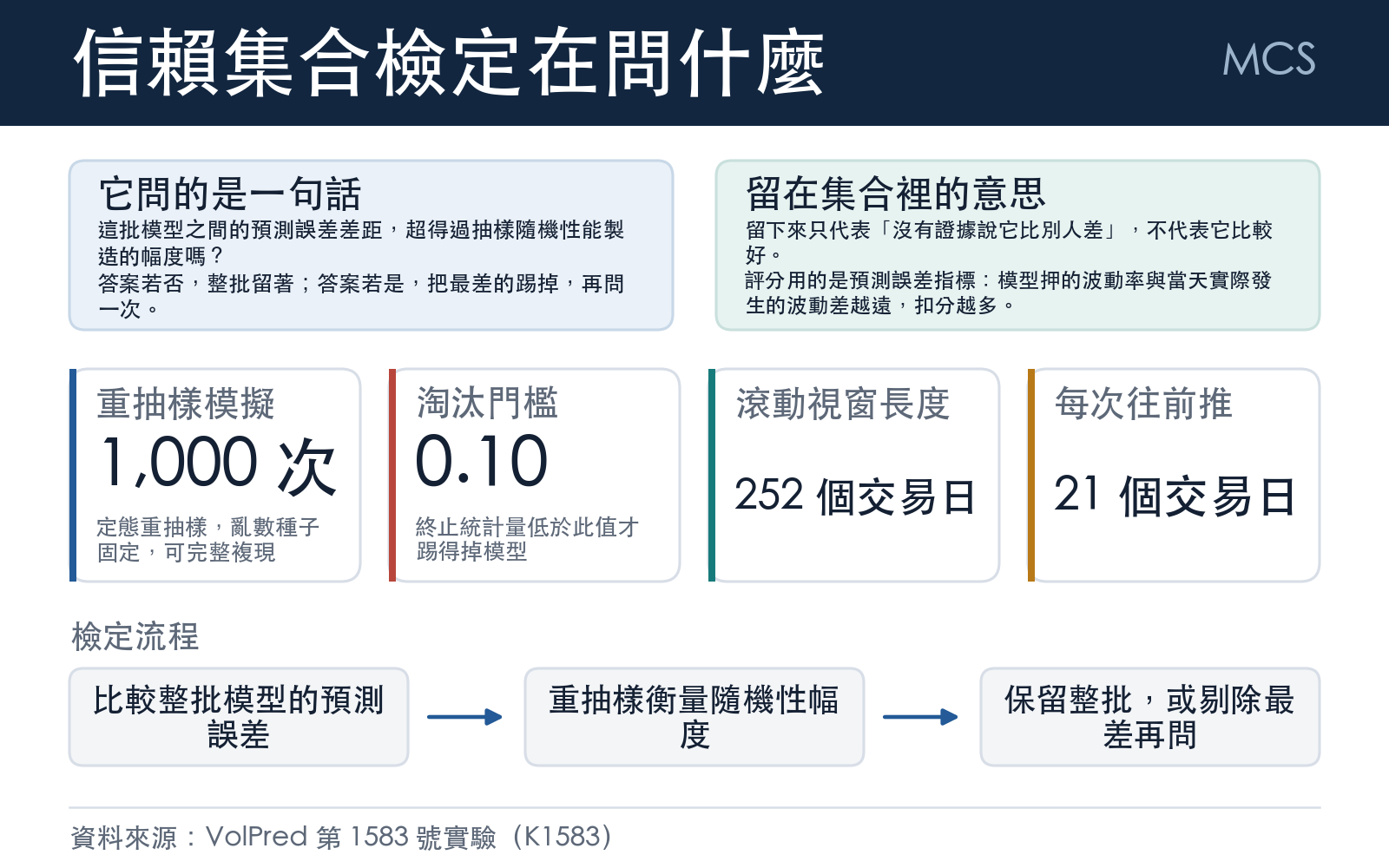Click the MCS label in the header
Image resolution: width=1389 pixels, height=868 pixels.
(x=1268, y=60)
